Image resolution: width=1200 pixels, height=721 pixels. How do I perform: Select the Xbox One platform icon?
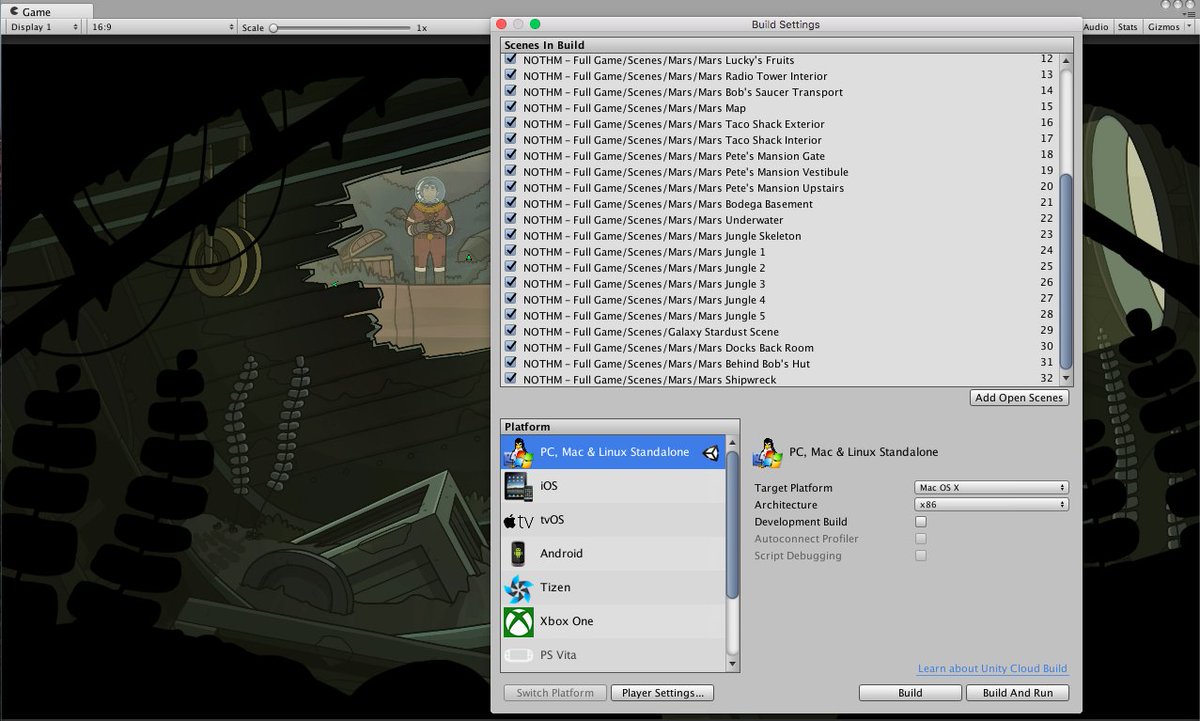(518, 621)
